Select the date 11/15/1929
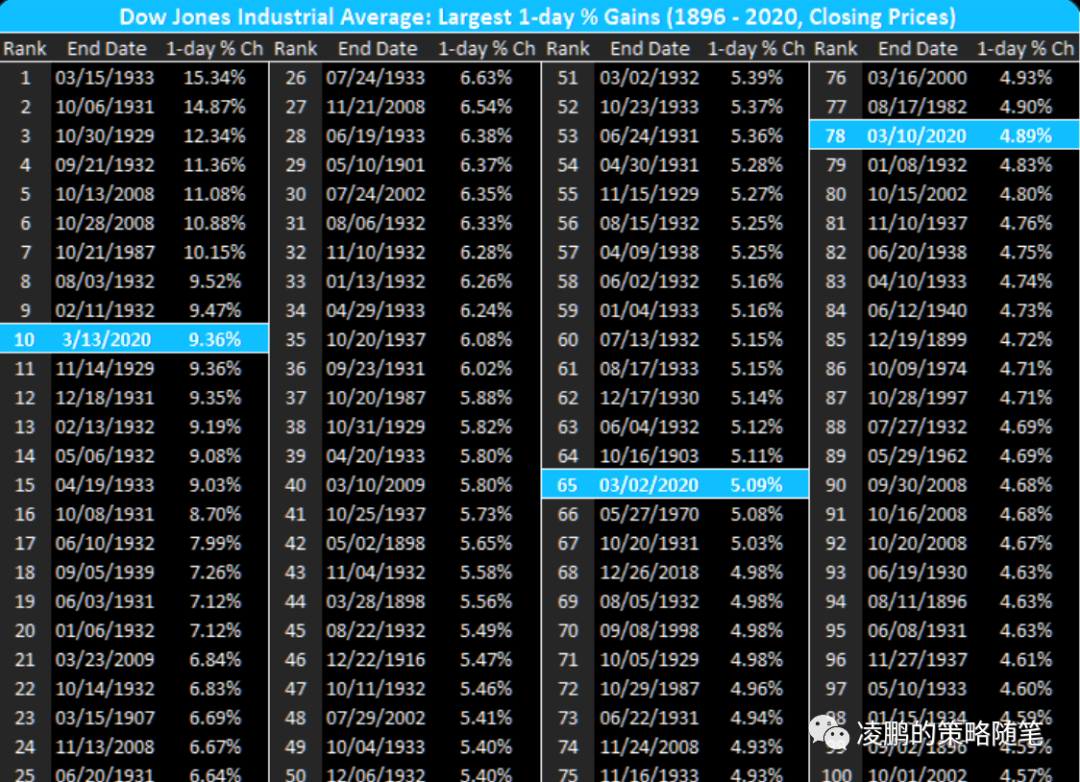 pos(649,194)
